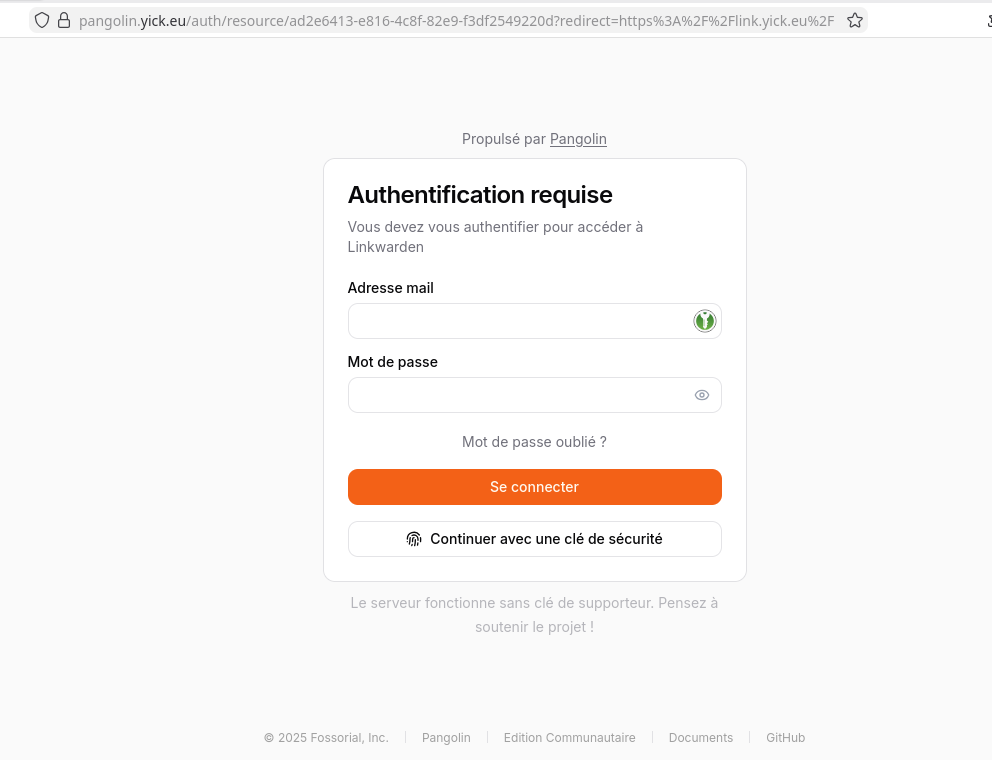Click the tracking protection shield icon

pos(42,20)
